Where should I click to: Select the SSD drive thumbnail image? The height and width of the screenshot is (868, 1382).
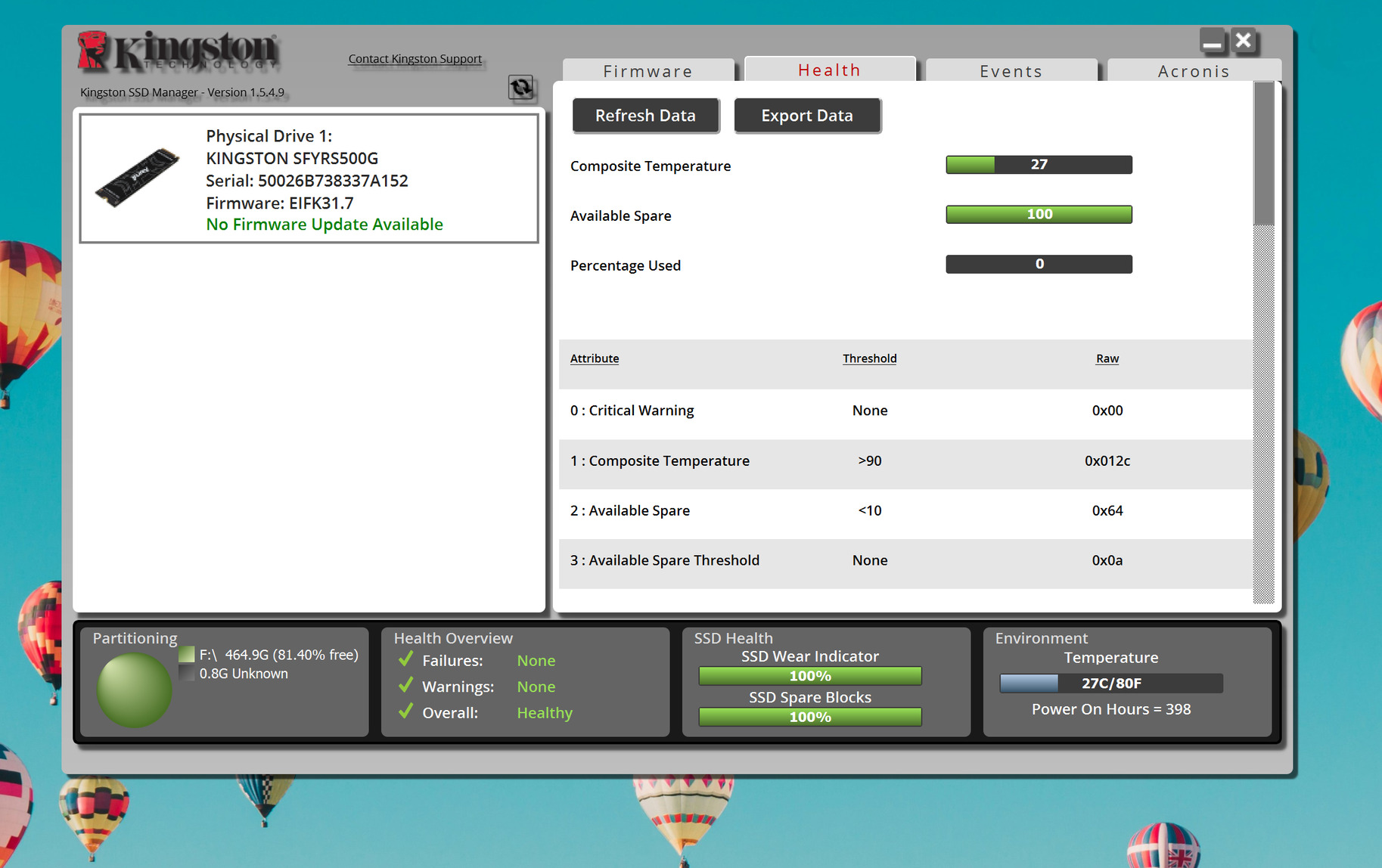tap(137, 177)
